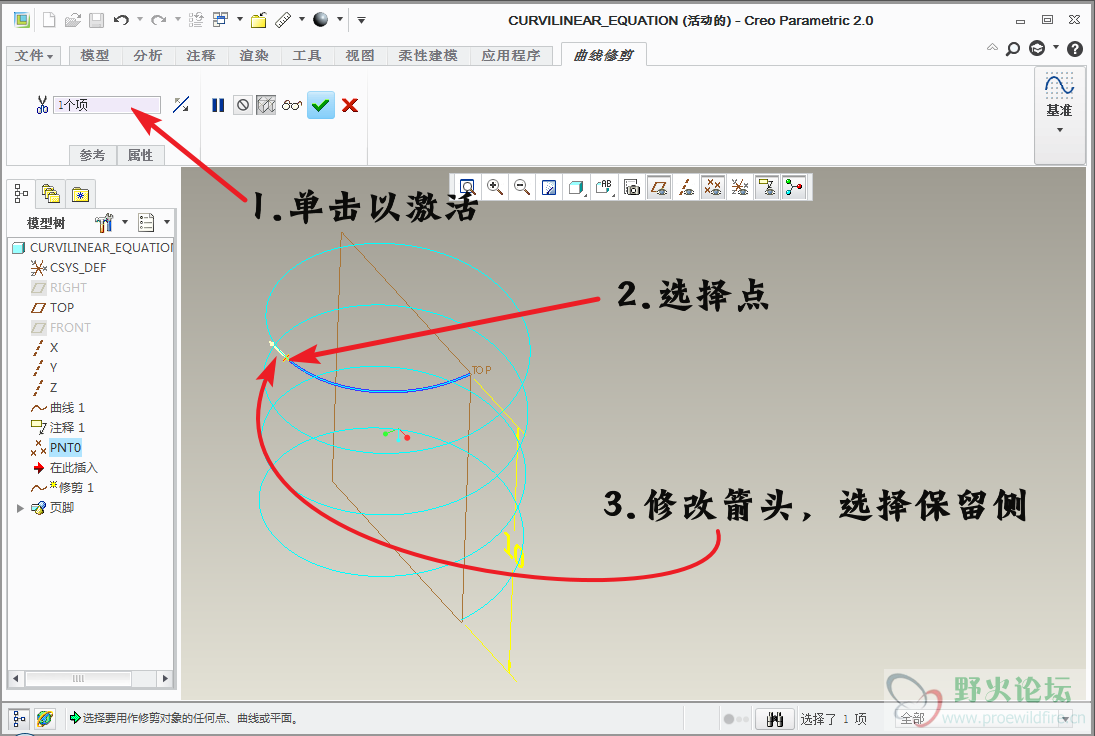Open the 参考 panel

click(x=92, y=155)
